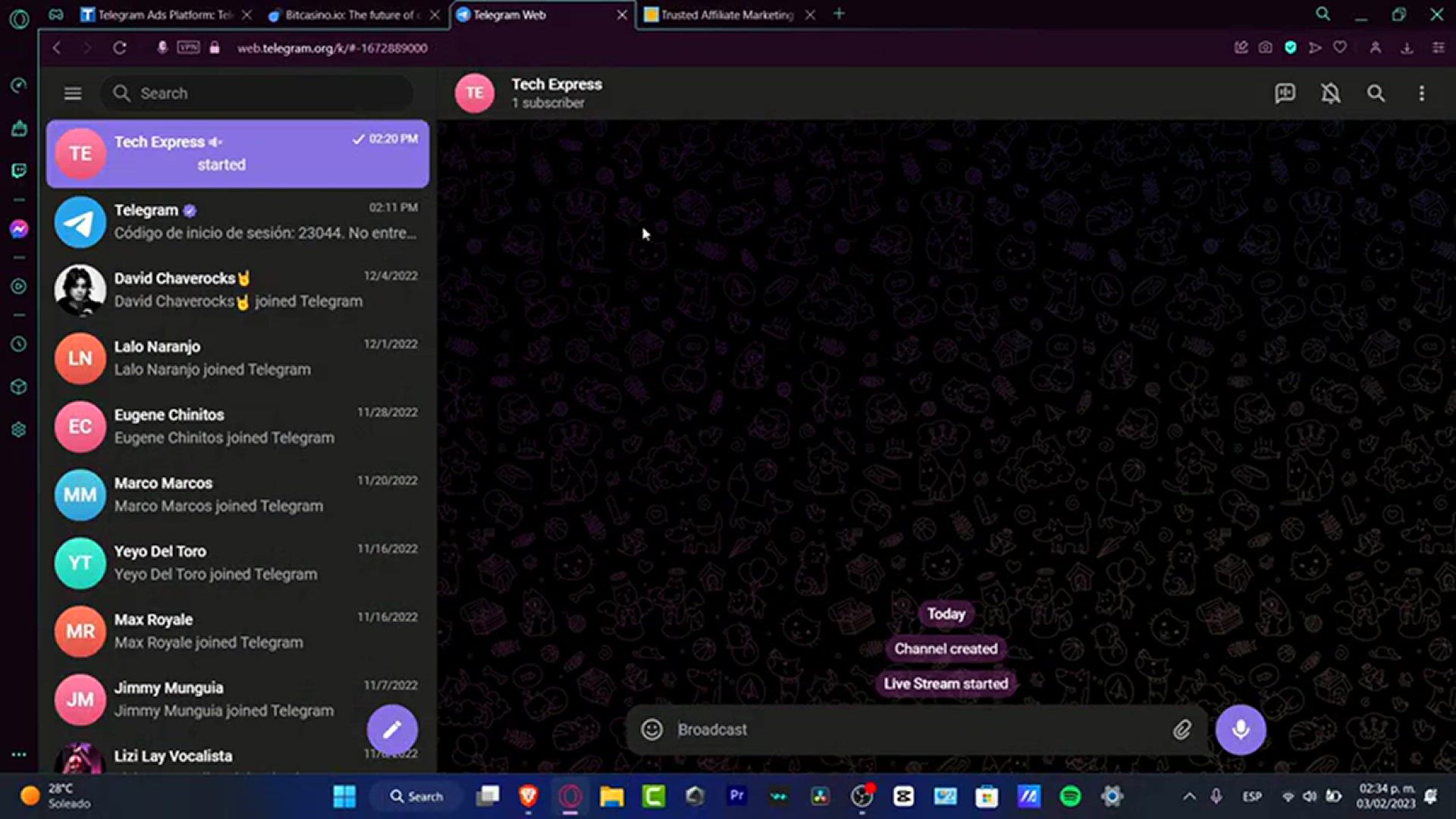Image resolution: width=1456 pixels, height=819 pixels.
Task: Open the Telegram verified chat
Action: tap(237, 221)
